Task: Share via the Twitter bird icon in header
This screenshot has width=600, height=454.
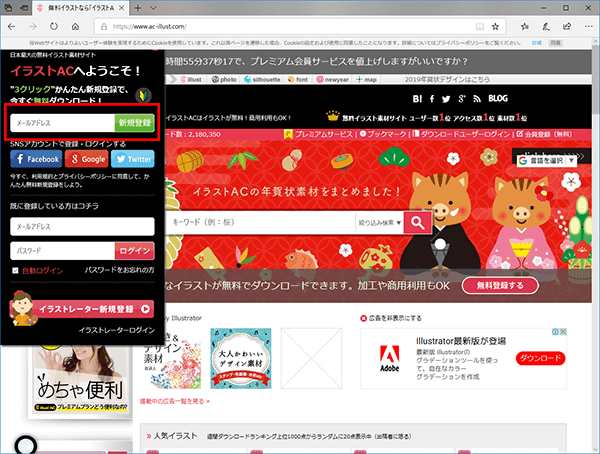Action: tap(446, 99)
